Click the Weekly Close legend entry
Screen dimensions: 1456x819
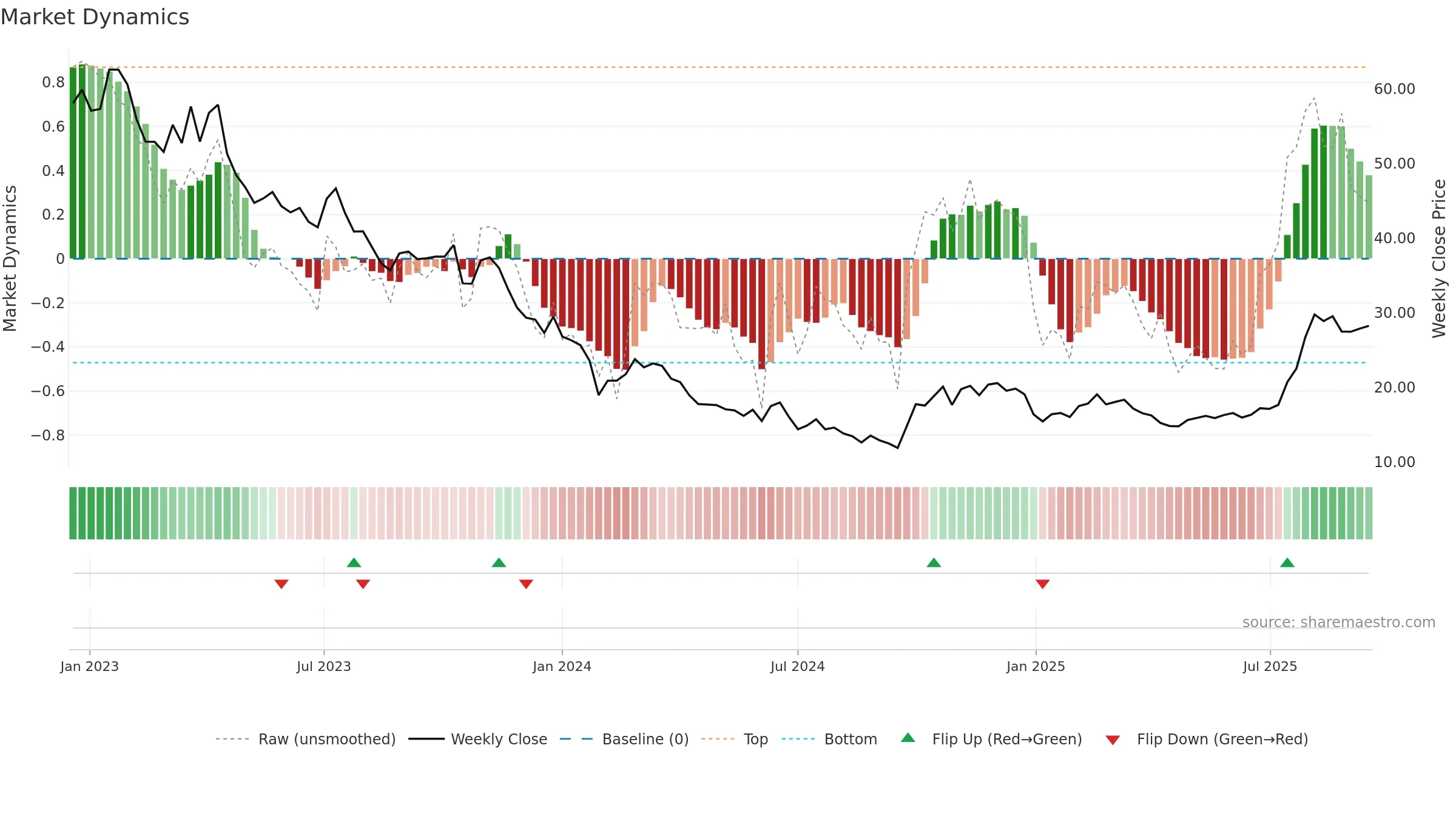(x=478, y=739)
